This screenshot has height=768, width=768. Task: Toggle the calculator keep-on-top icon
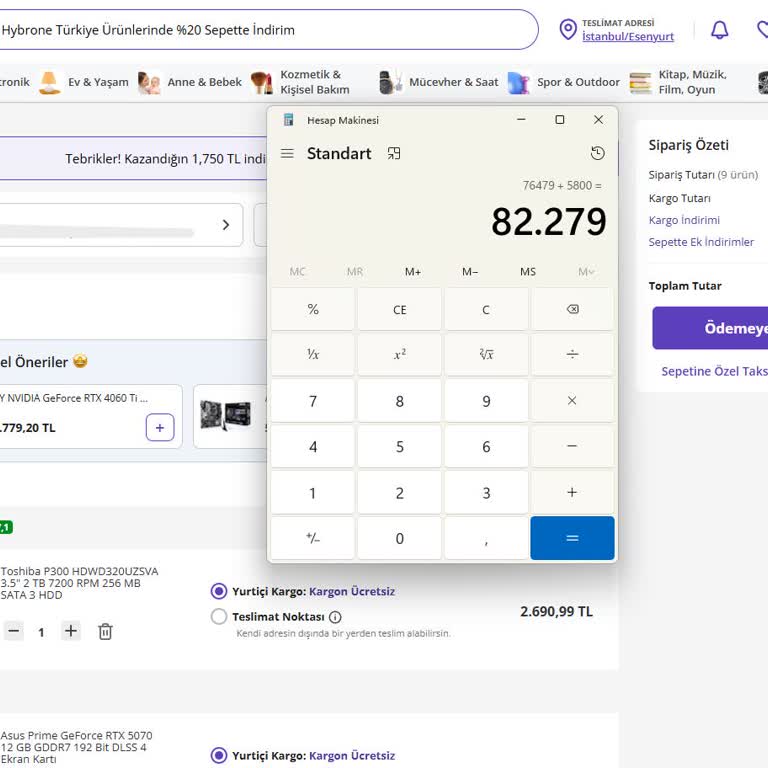pyautogui.click(x=394, y=154)
